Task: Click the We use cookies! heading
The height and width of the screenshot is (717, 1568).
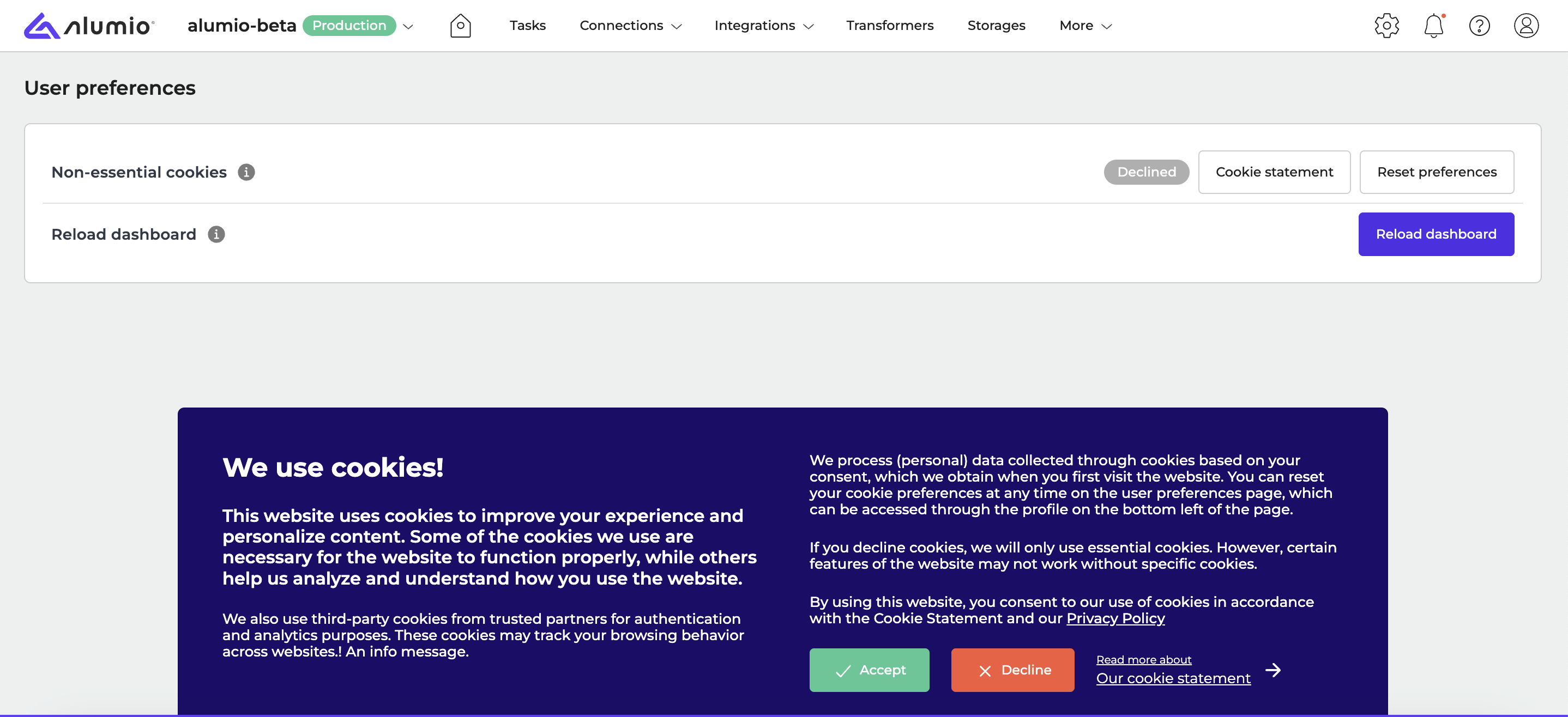Action: 333,467
